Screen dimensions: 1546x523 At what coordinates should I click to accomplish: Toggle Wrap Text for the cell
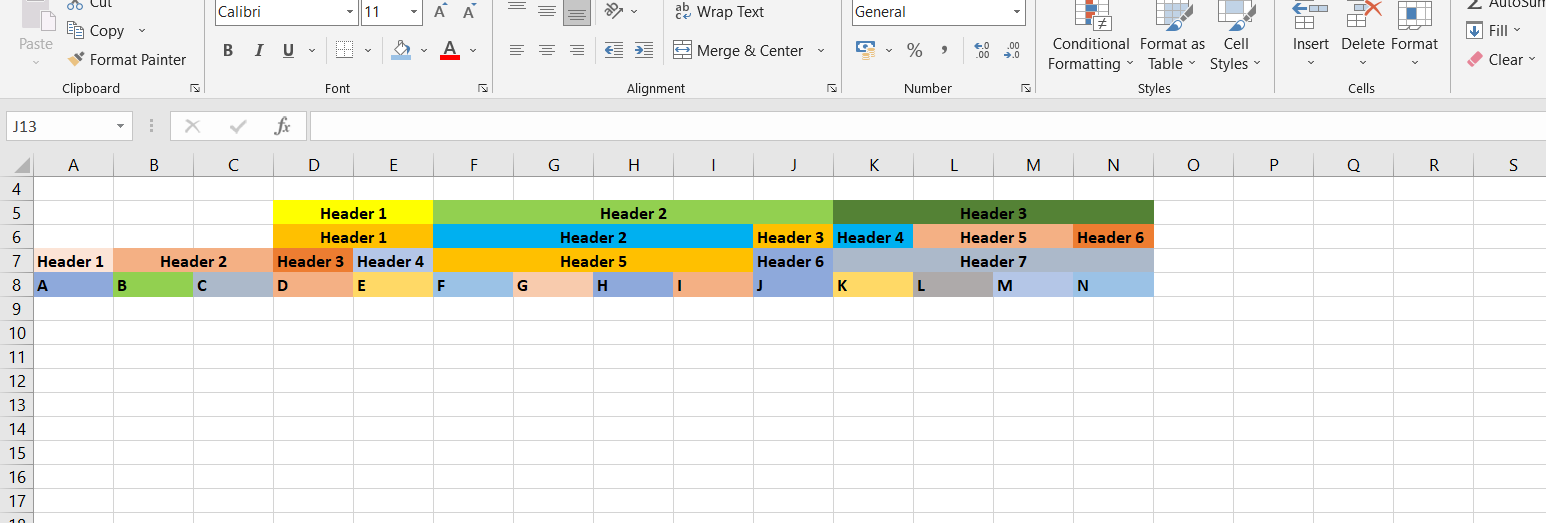tap(718, 12)
